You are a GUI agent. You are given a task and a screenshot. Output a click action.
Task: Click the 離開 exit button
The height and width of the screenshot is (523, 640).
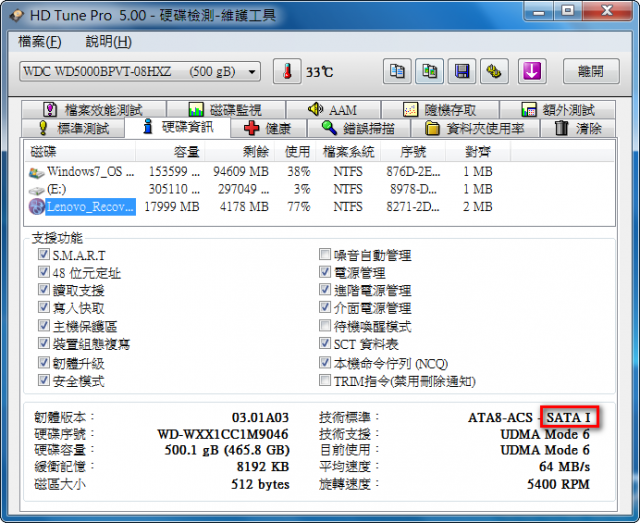click(x=591, y=71)
